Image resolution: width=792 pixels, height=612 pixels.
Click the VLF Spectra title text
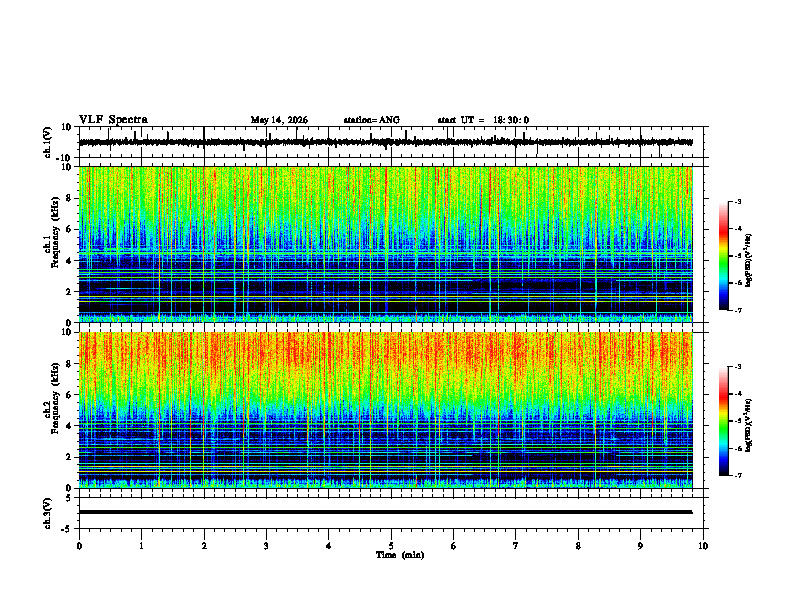click(113, 120)
